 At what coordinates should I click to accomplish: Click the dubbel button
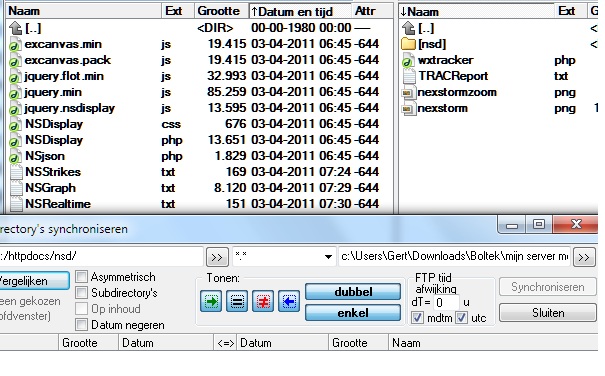tap(353, 292)
